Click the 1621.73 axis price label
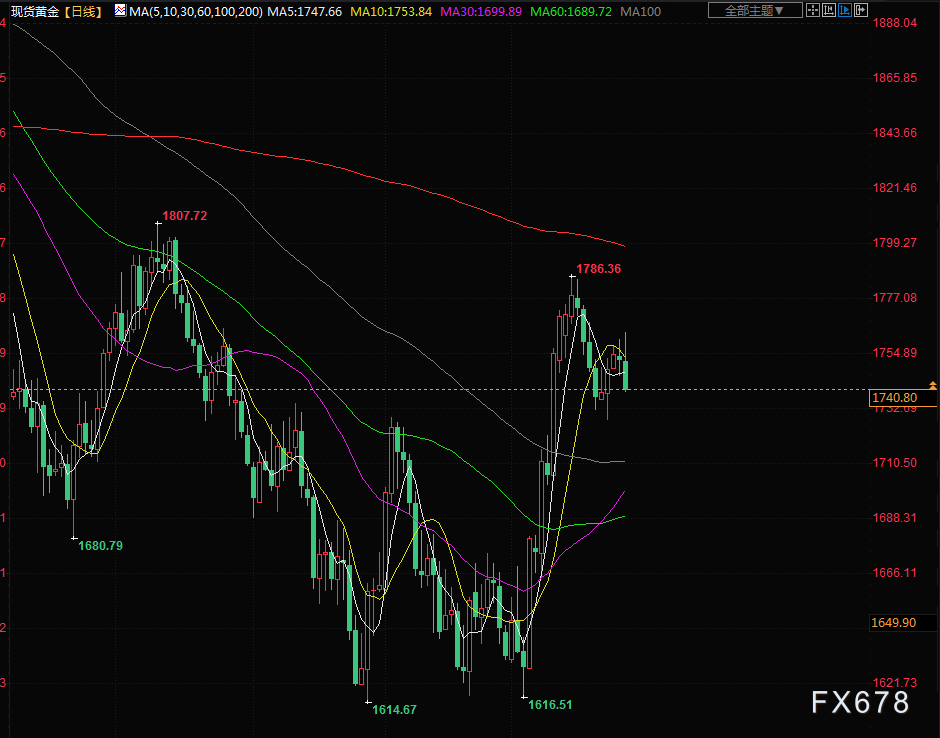 [894, 683]
